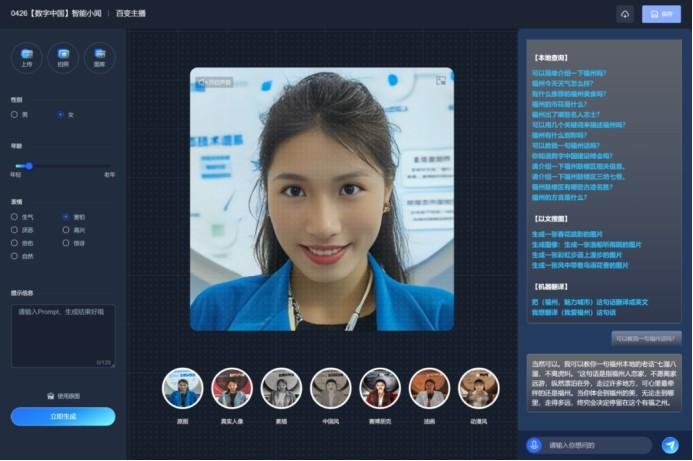The image size is (693, 461).
Task: Click the 使用原图 icon above generate button
Action: click(50, 396)
